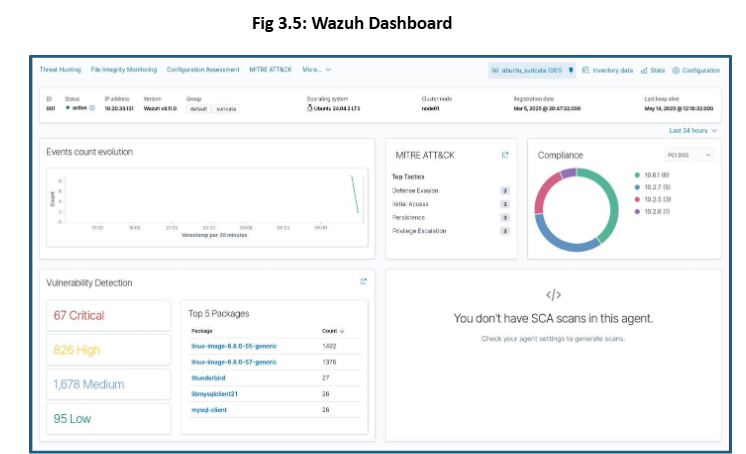Expand the Last 24 hours time range

click(x=692, y=130)
